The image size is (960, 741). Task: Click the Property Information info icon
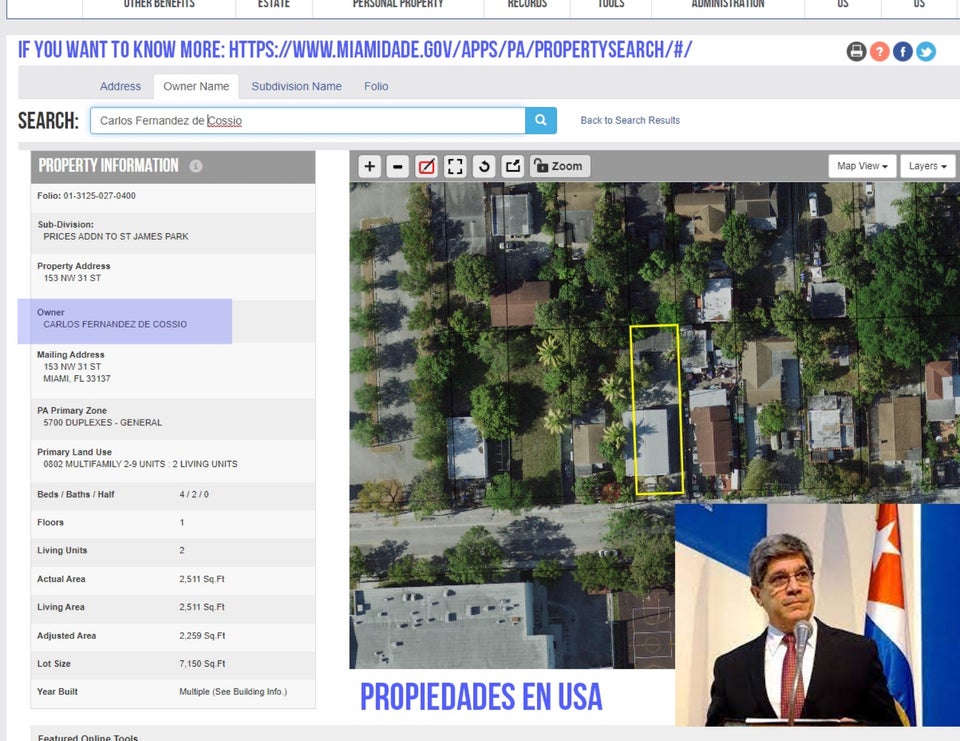point(196,166)
